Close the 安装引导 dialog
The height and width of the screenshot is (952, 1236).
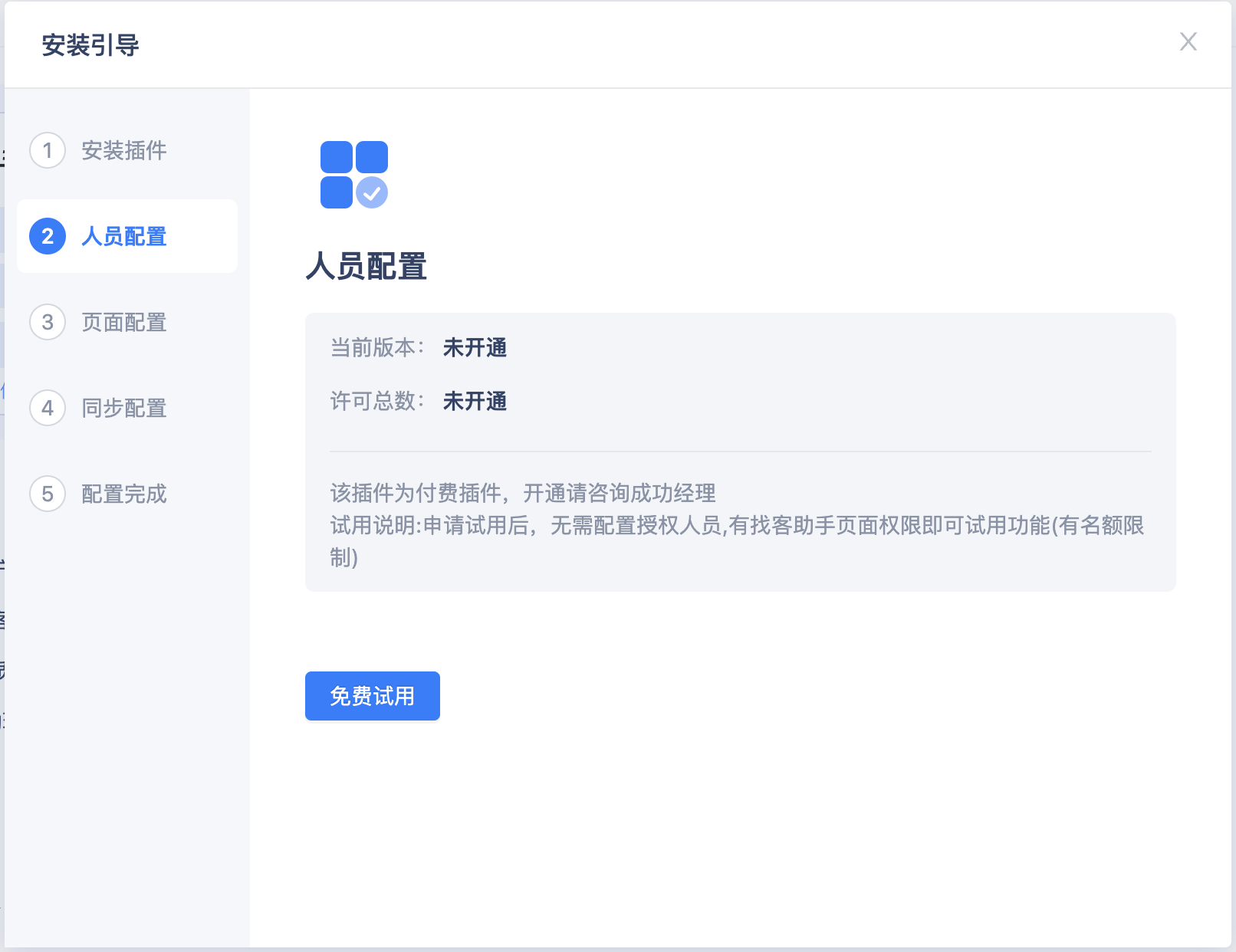pyautogui.click(x=1188, y=41)
